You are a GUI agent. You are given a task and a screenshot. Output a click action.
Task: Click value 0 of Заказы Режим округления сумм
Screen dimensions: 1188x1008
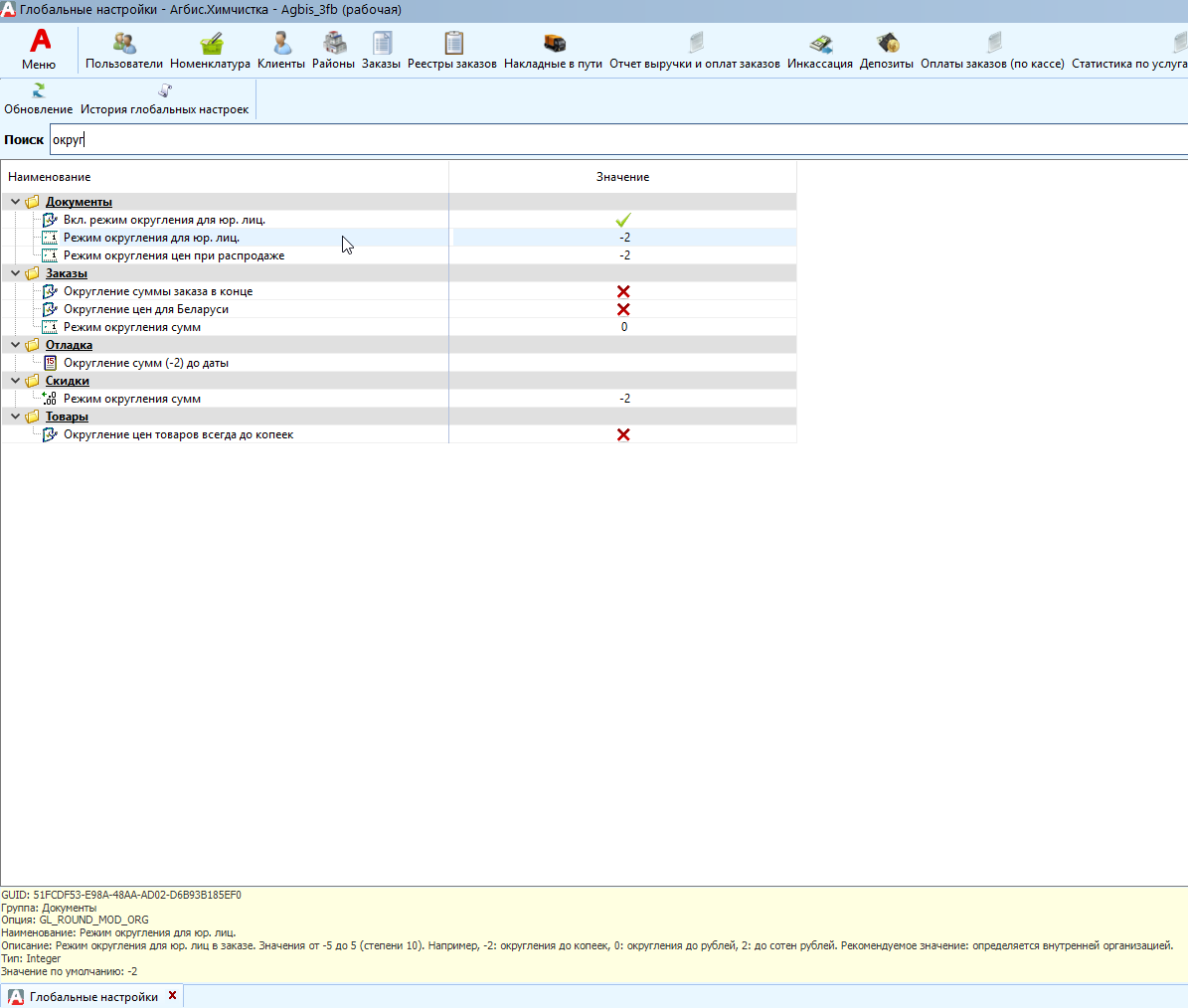[624, 327]
